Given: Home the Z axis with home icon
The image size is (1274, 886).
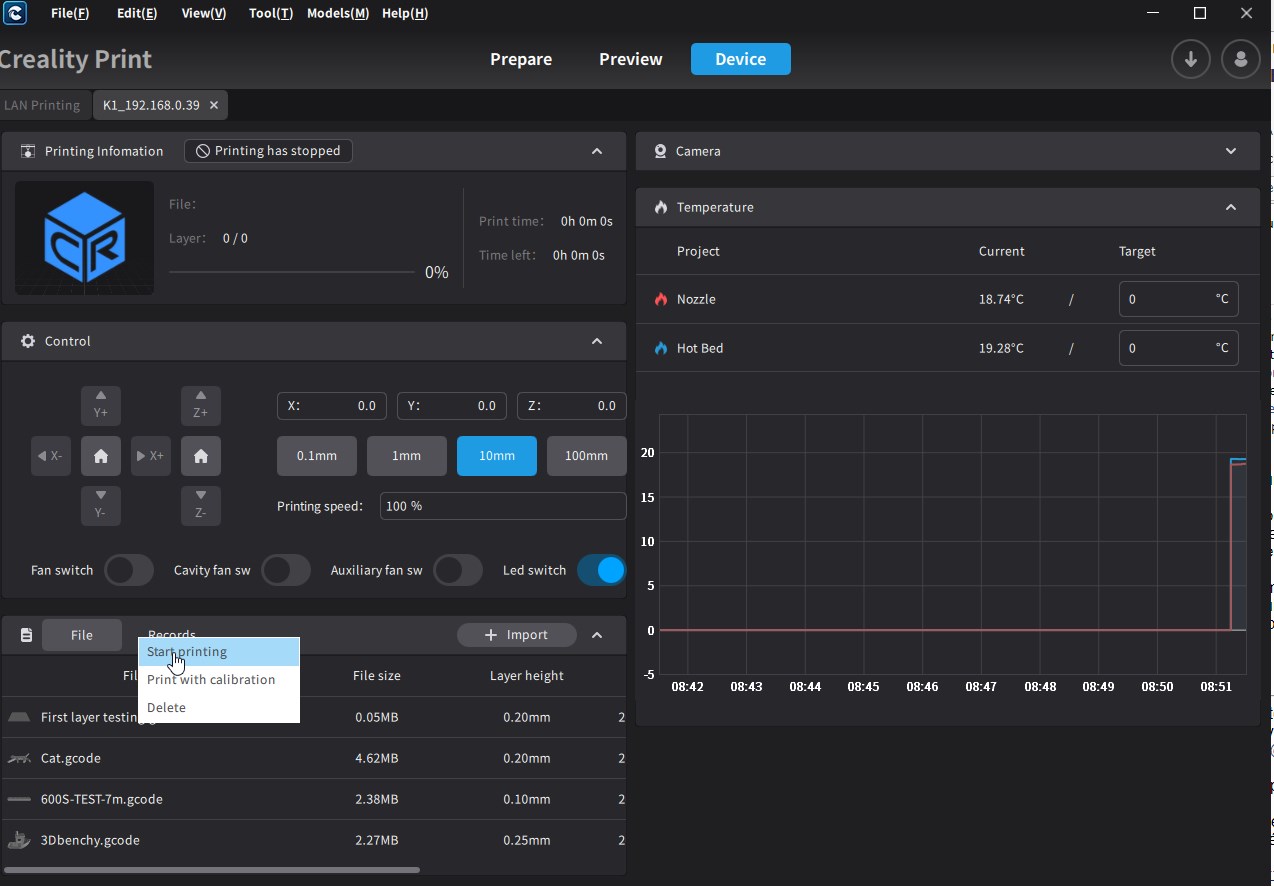Looking at the screenshot, I should pyautogui.click(x=201, y=456).
